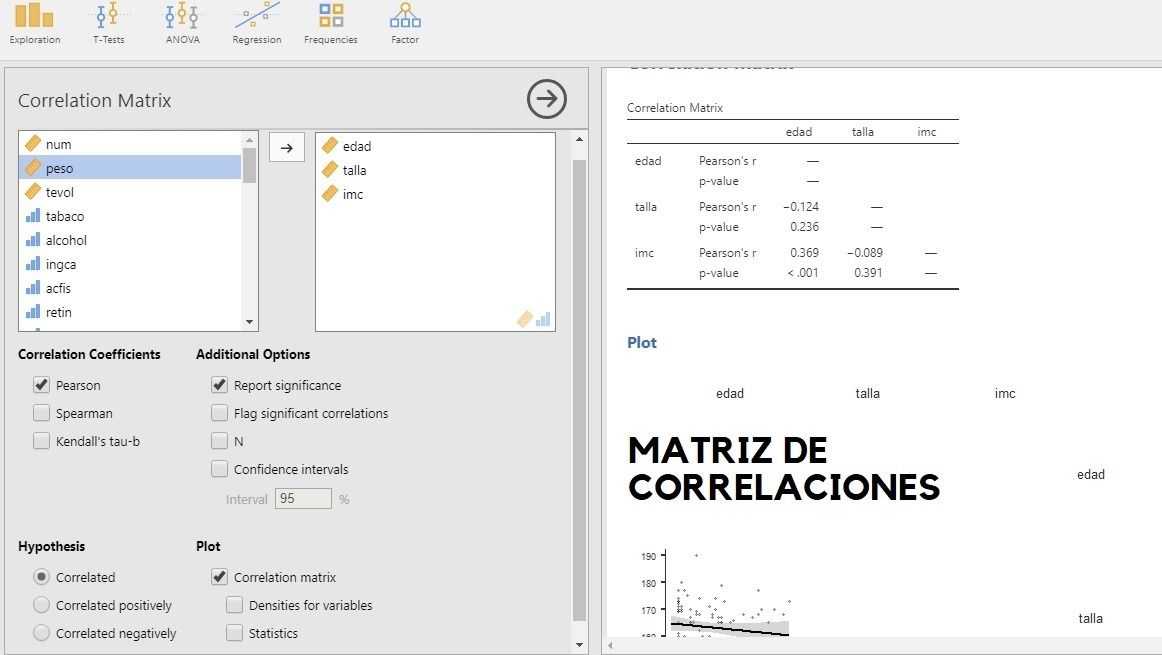
Task: Select the imc variable in selected box
Action: 352,194
